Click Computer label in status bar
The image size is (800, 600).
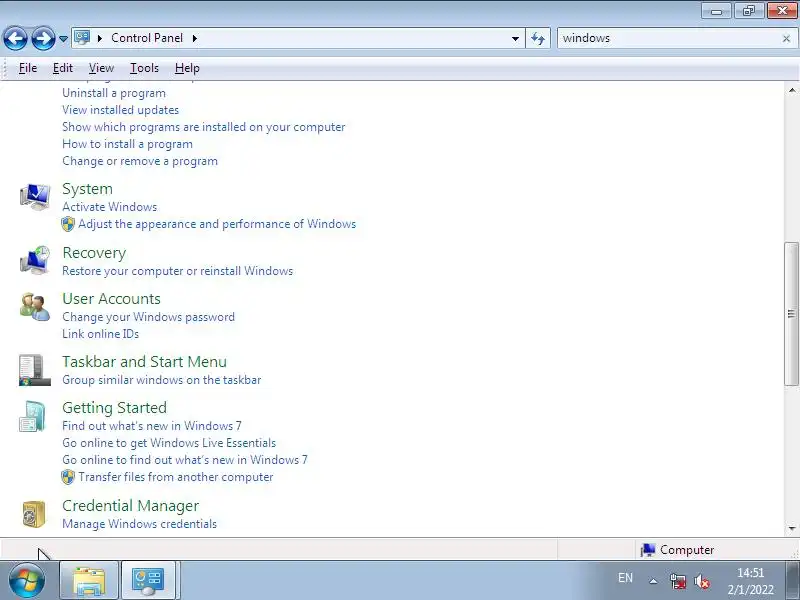687,550
